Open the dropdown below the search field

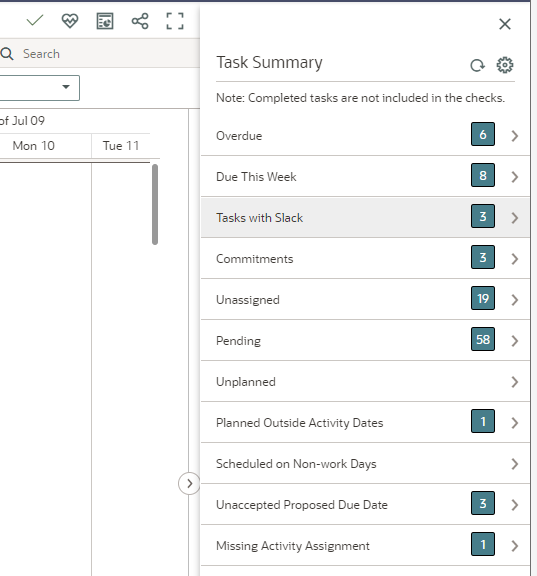tap(39, 88)
